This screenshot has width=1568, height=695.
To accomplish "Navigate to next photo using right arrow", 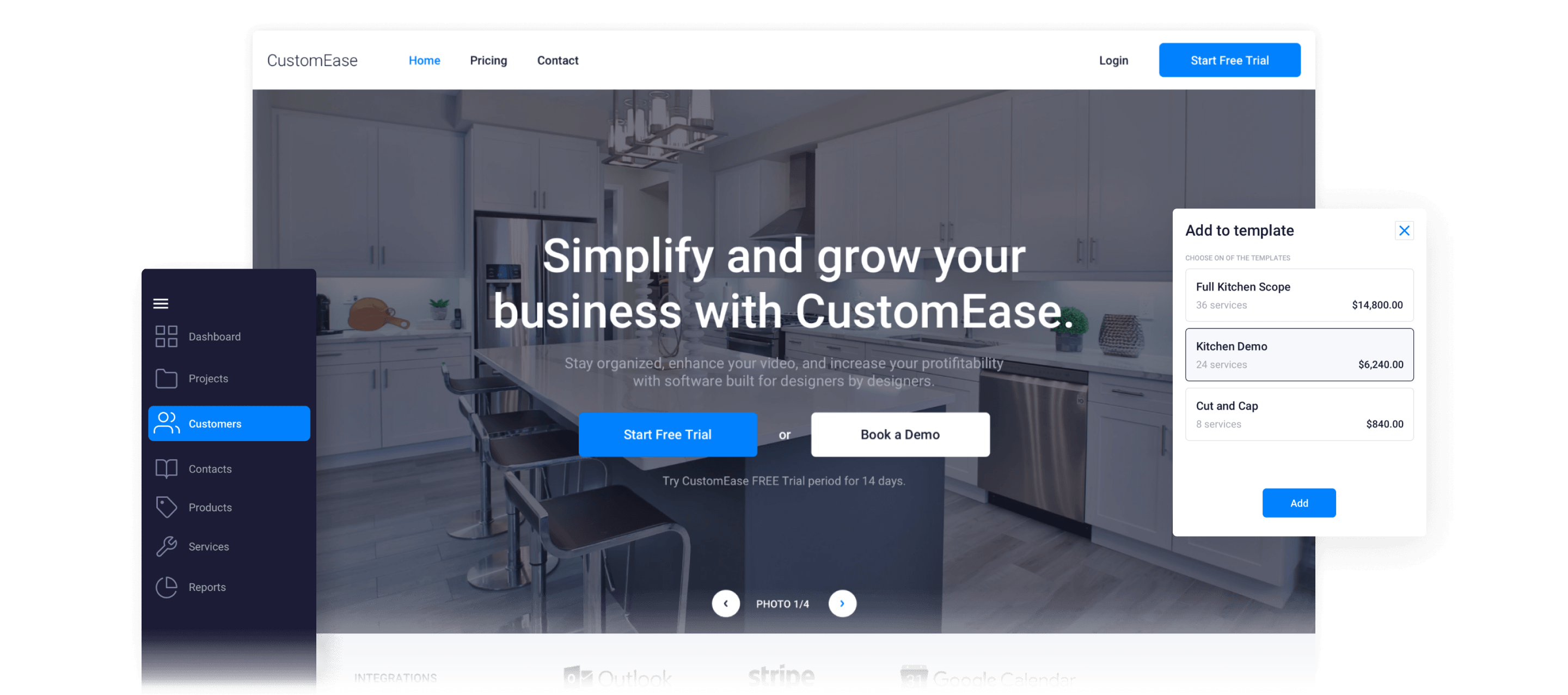I will [843, 603].
